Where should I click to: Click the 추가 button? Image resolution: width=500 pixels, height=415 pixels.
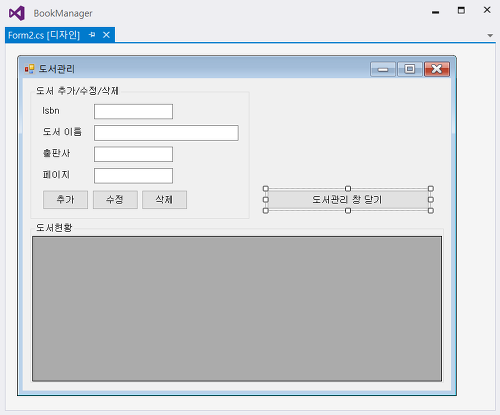(x=65, y=200)
